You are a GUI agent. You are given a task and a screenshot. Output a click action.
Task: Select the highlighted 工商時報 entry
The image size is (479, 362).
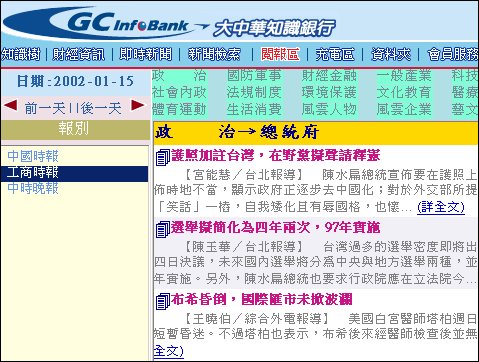[75, 173]
